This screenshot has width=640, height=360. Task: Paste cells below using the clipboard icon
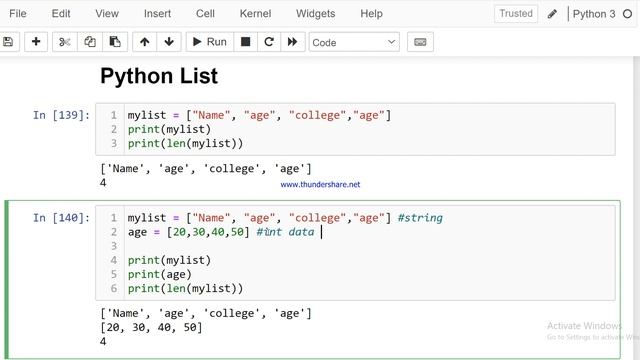click(x=115, y=42)
